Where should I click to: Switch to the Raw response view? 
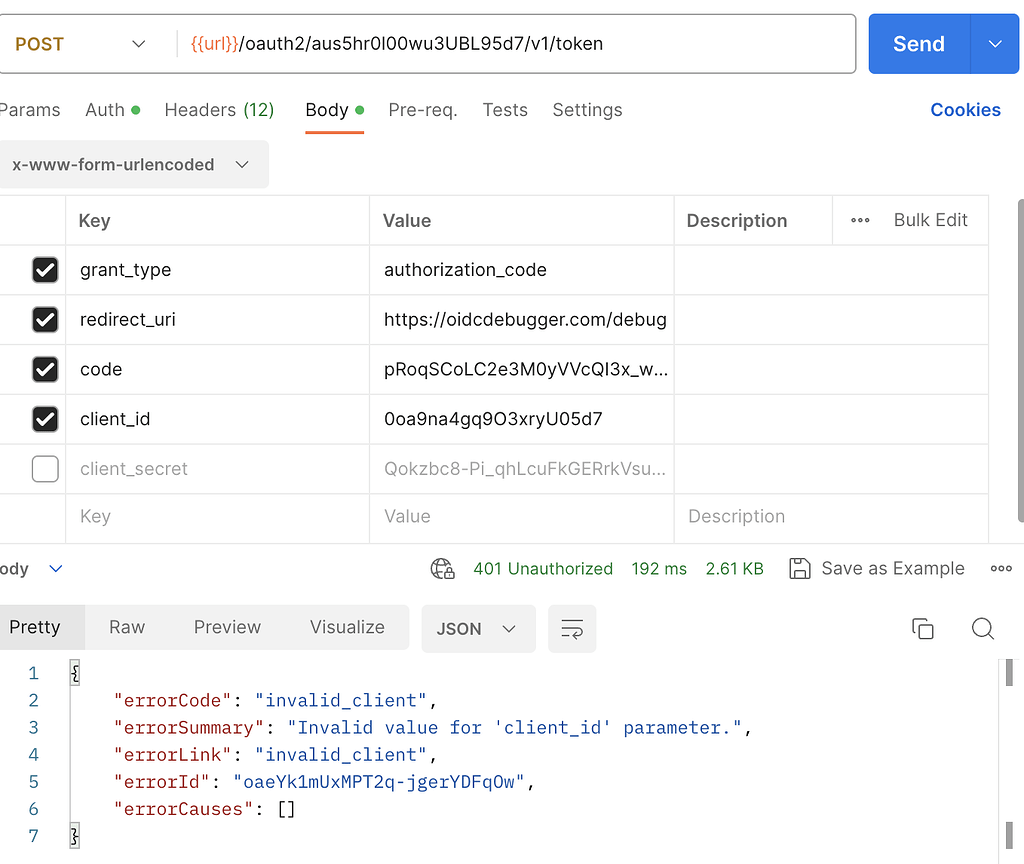(127, 627)
